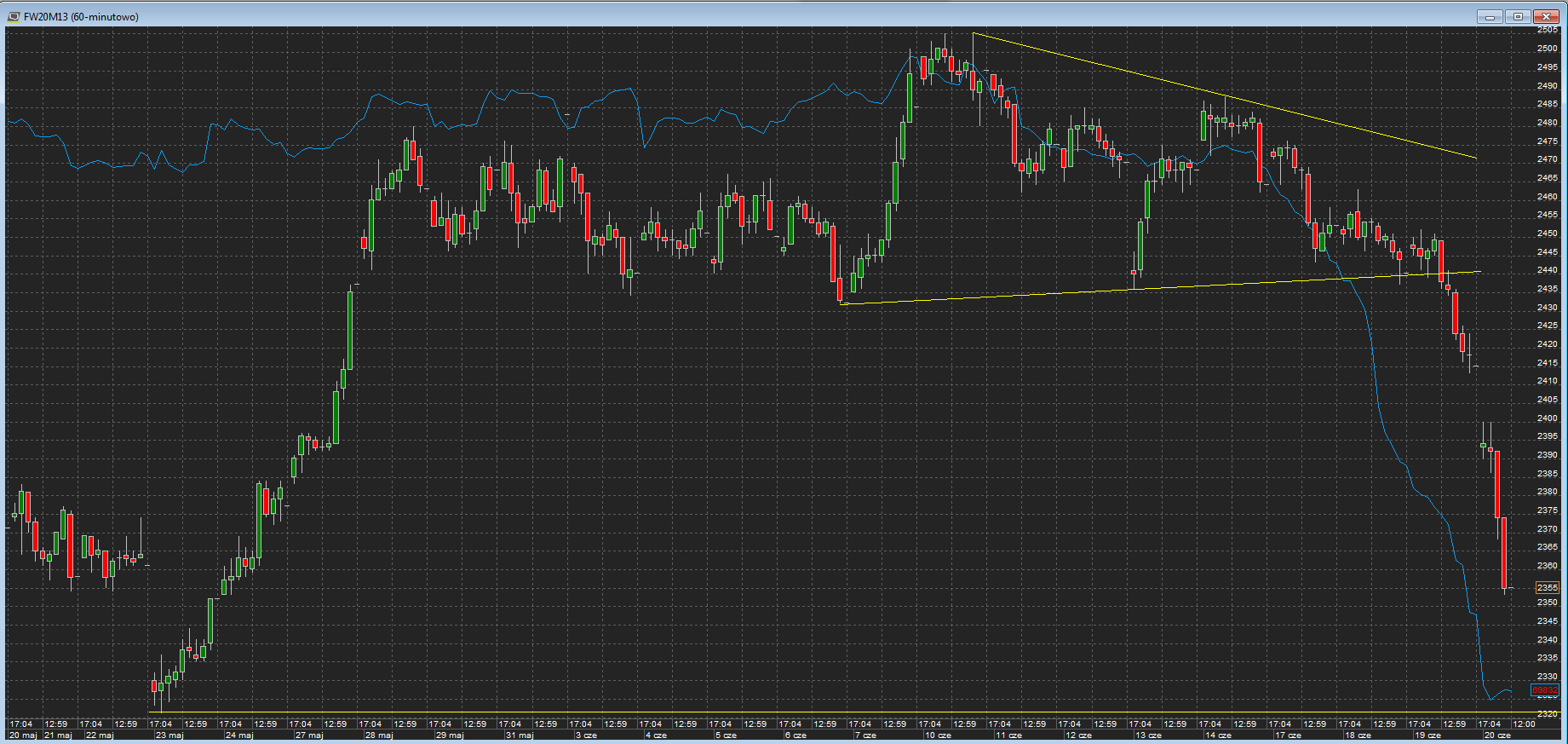Viewport: 1568px width, 744px height.
Task: Select the 3 cze date label
Action: [586, 735]
